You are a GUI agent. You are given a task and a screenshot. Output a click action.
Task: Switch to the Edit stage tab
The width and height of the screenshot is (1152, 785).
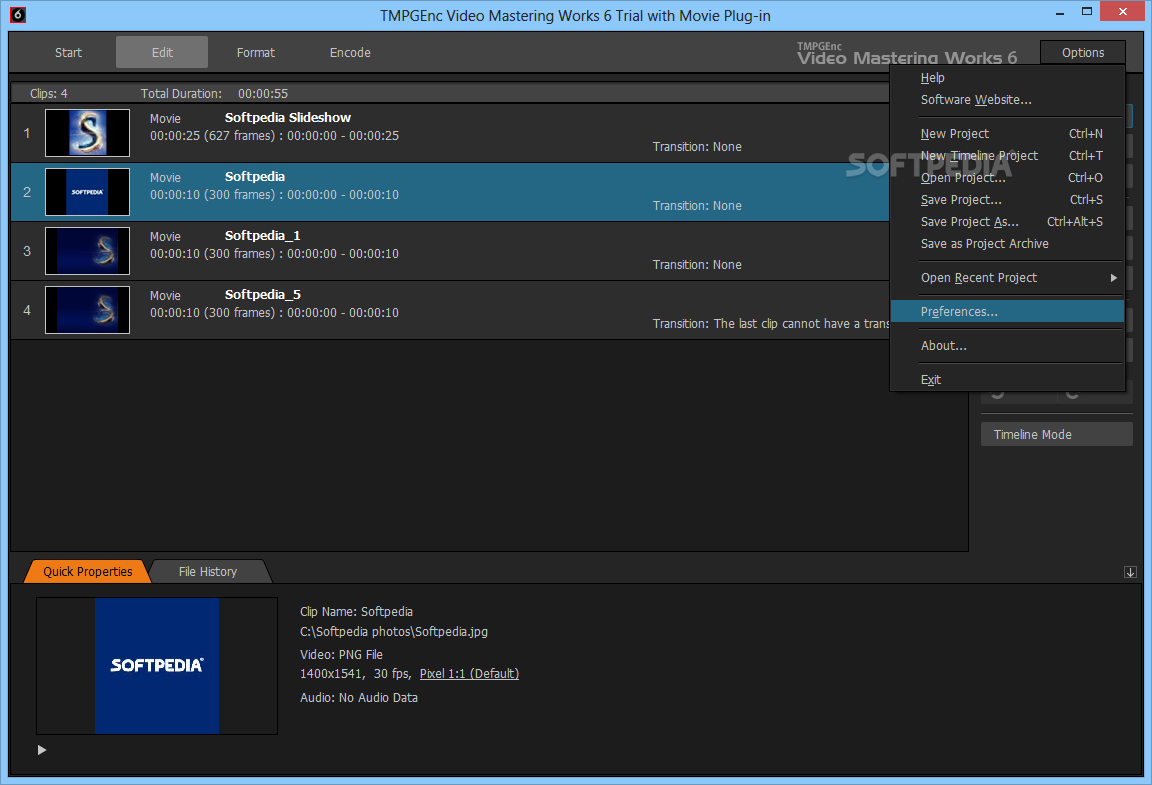click(x=162, y=52)
